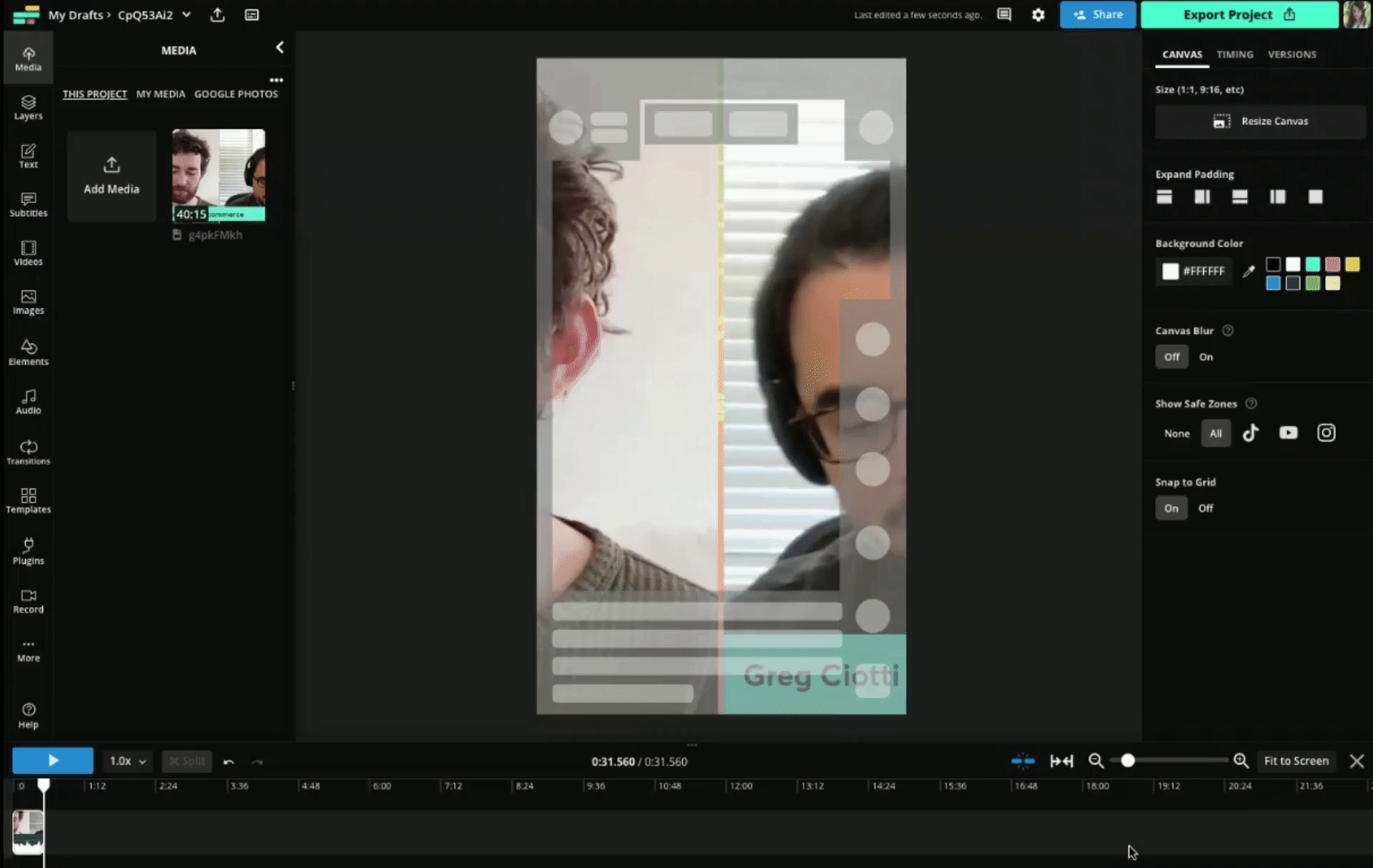Click the Export Project button

coord(1239,14)
